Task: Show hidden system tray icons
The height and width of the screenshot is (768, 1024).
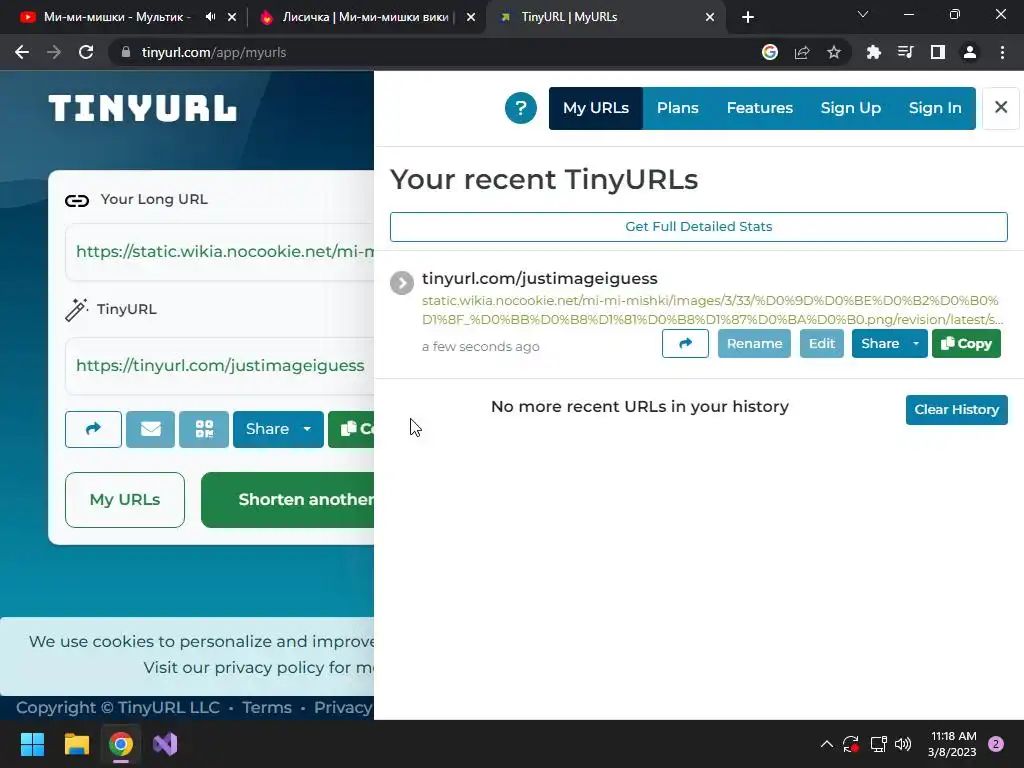Action: coord(826,744)
